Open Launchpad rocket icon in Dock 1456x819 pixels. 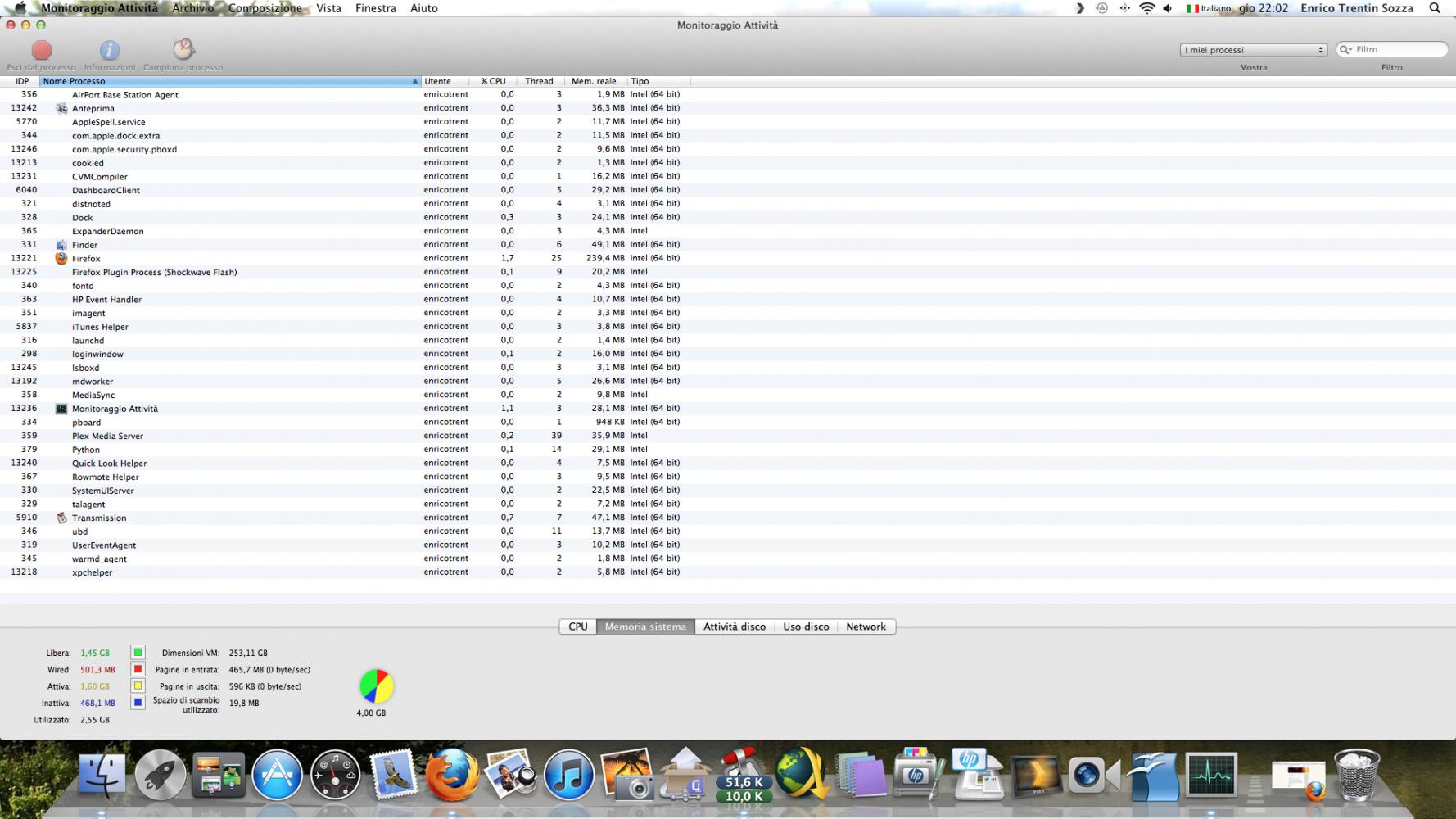(160, 775)
